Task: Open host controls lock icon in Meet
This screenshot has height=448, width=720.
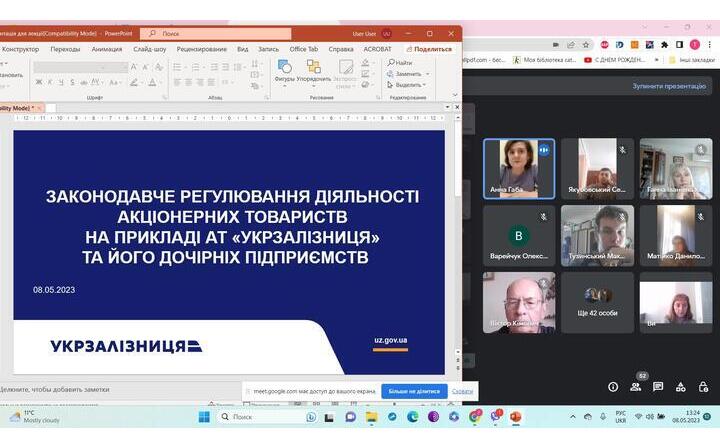Action: coord(703,387)
